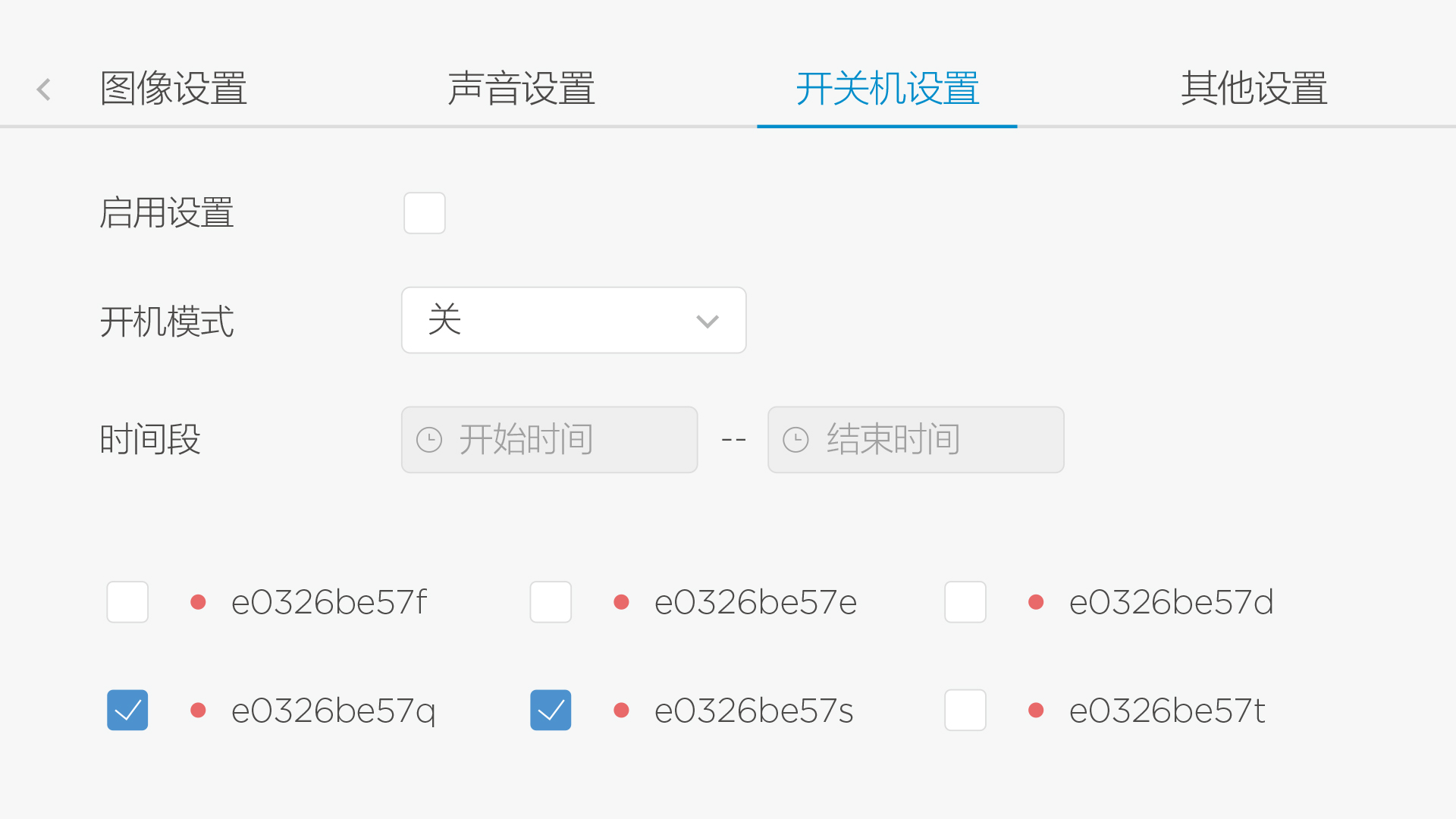Check the box for device e0326be57f
Image resolution: width=1456 pixels, height=819 pixels.
click(x=127, y=602)
